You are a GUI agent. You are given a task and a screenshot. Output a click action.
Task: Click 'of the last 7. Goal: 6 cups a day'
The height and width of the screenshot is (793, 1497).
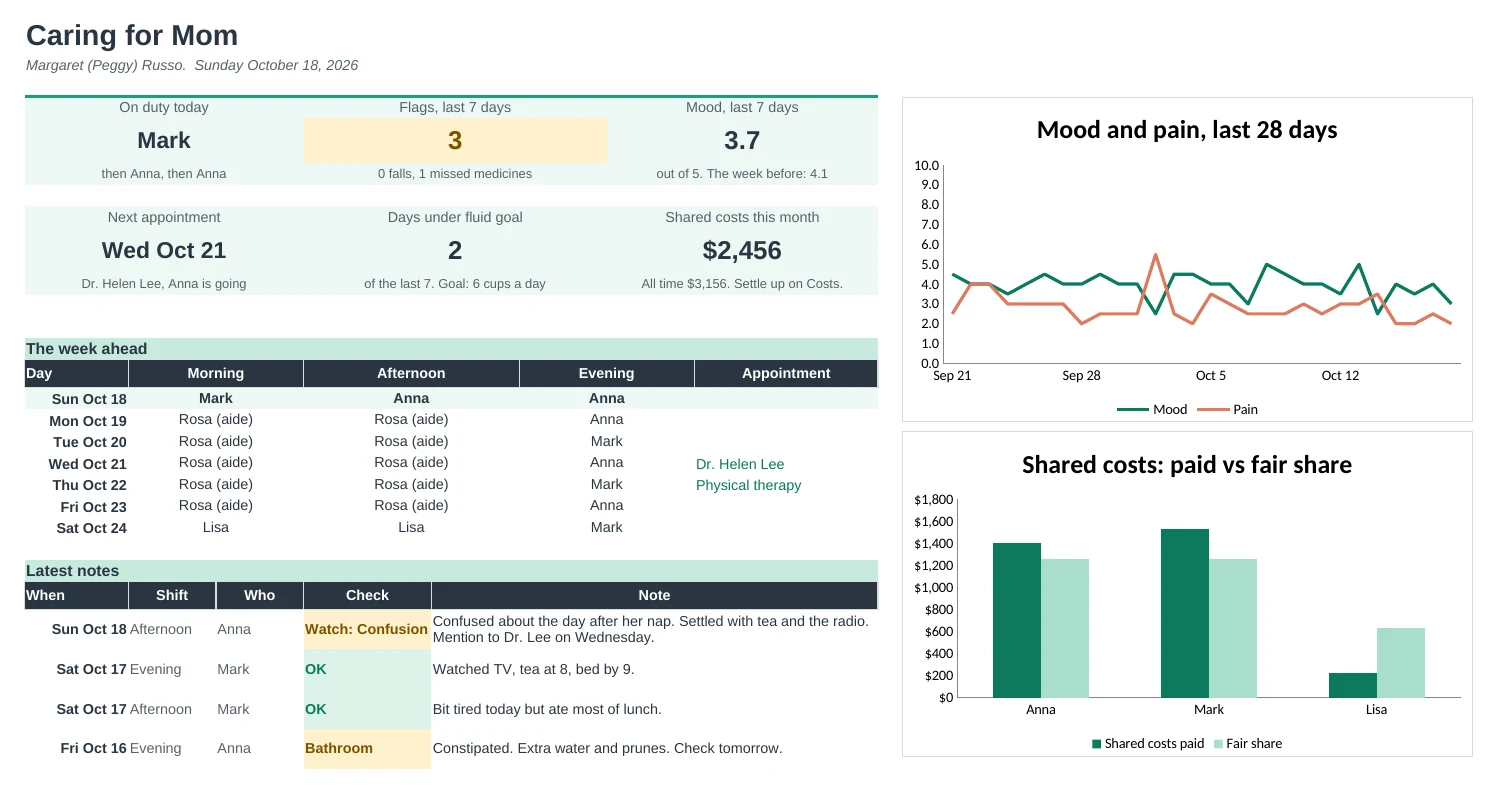point(455,284)
